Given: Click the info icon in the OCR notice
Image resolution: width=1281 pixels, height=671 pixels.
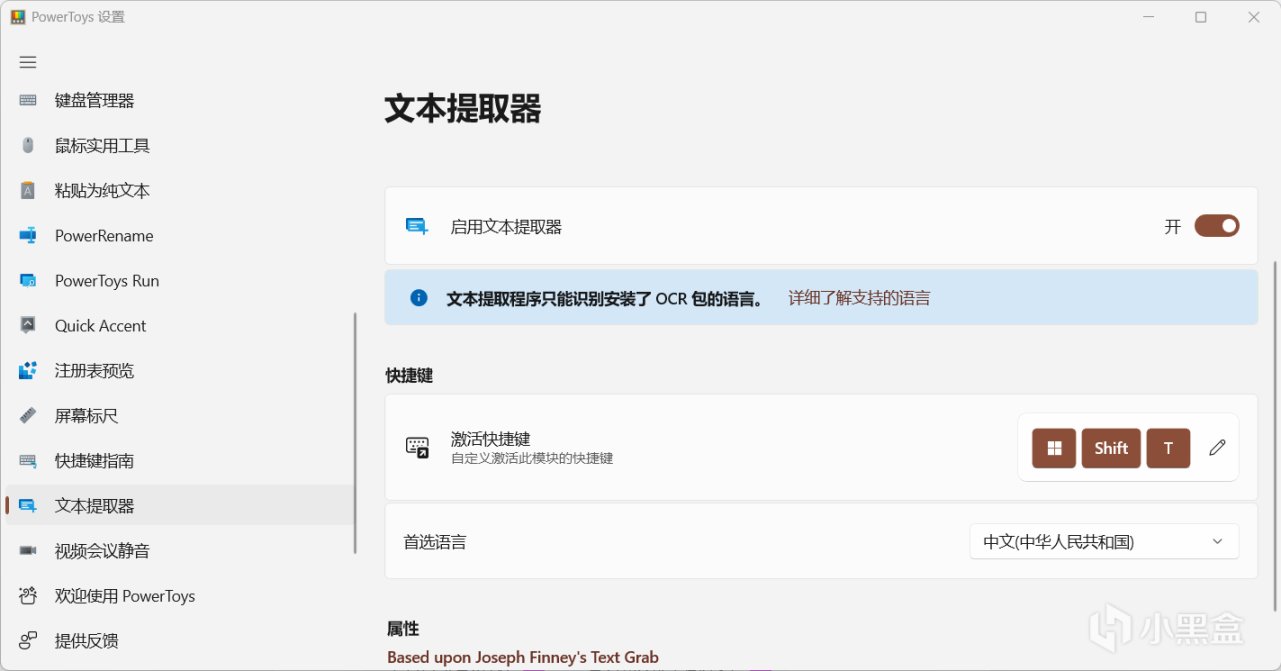Looking at the screenshot, I should point(419,298).
